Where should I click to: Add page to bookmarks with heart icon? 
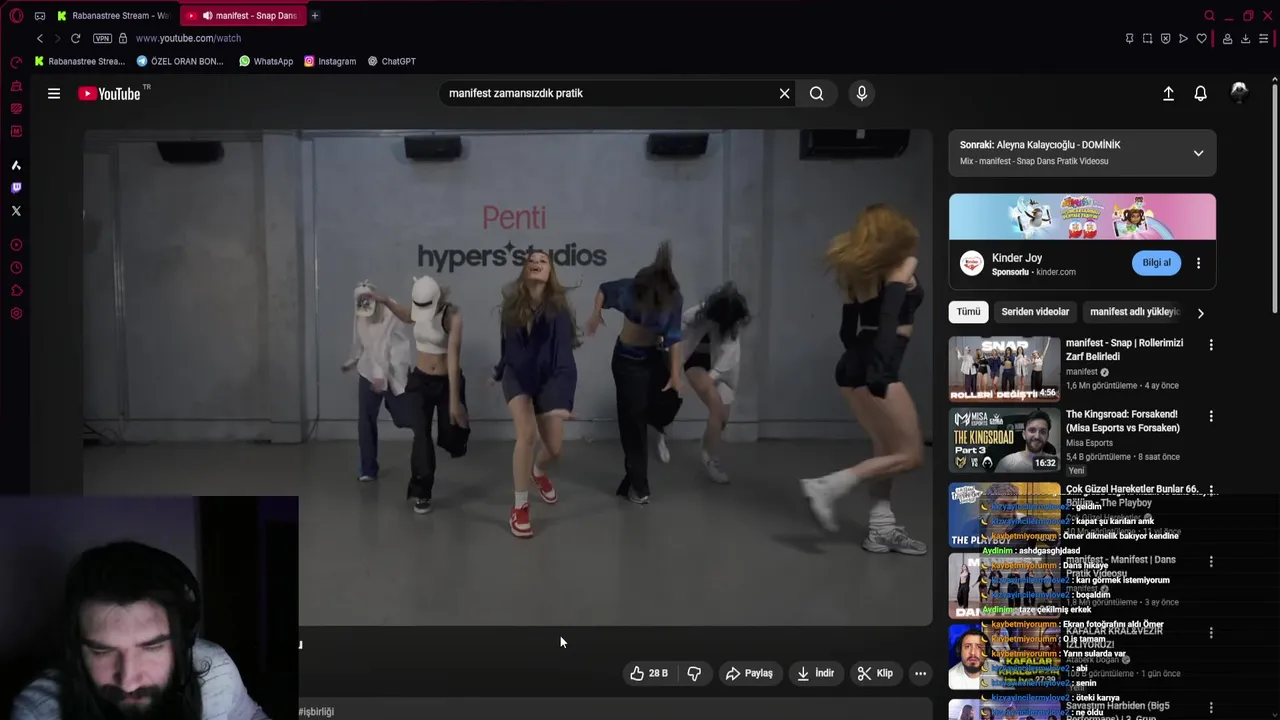pos(1202,38)
